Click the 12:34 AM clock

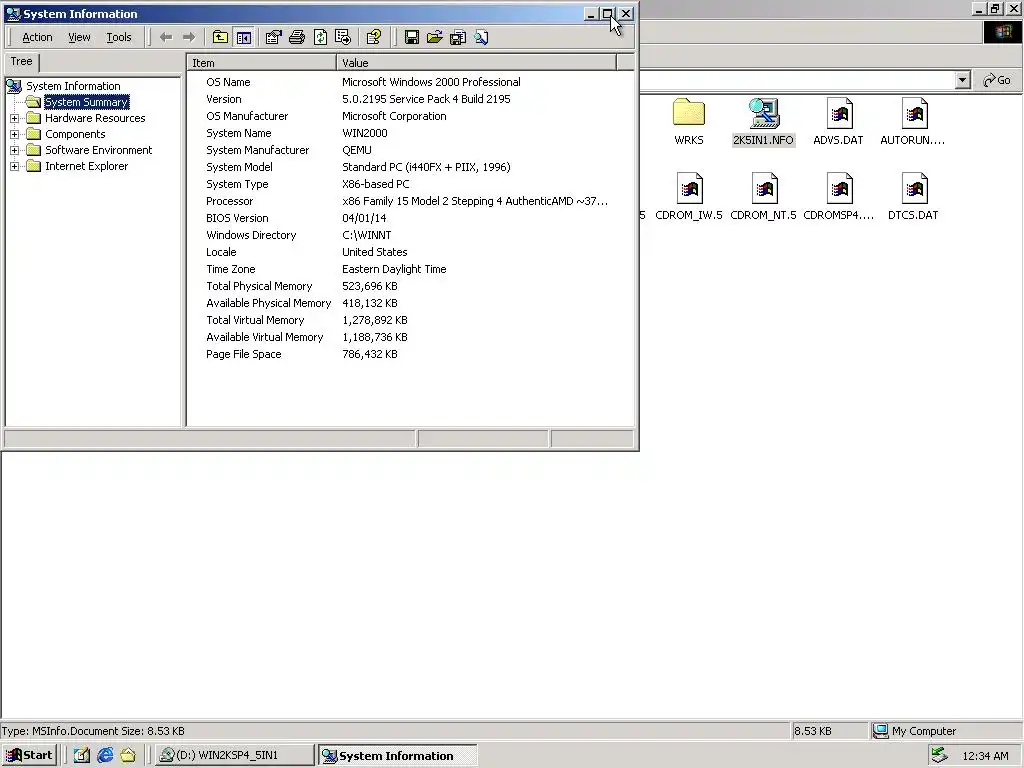[985, 756]
